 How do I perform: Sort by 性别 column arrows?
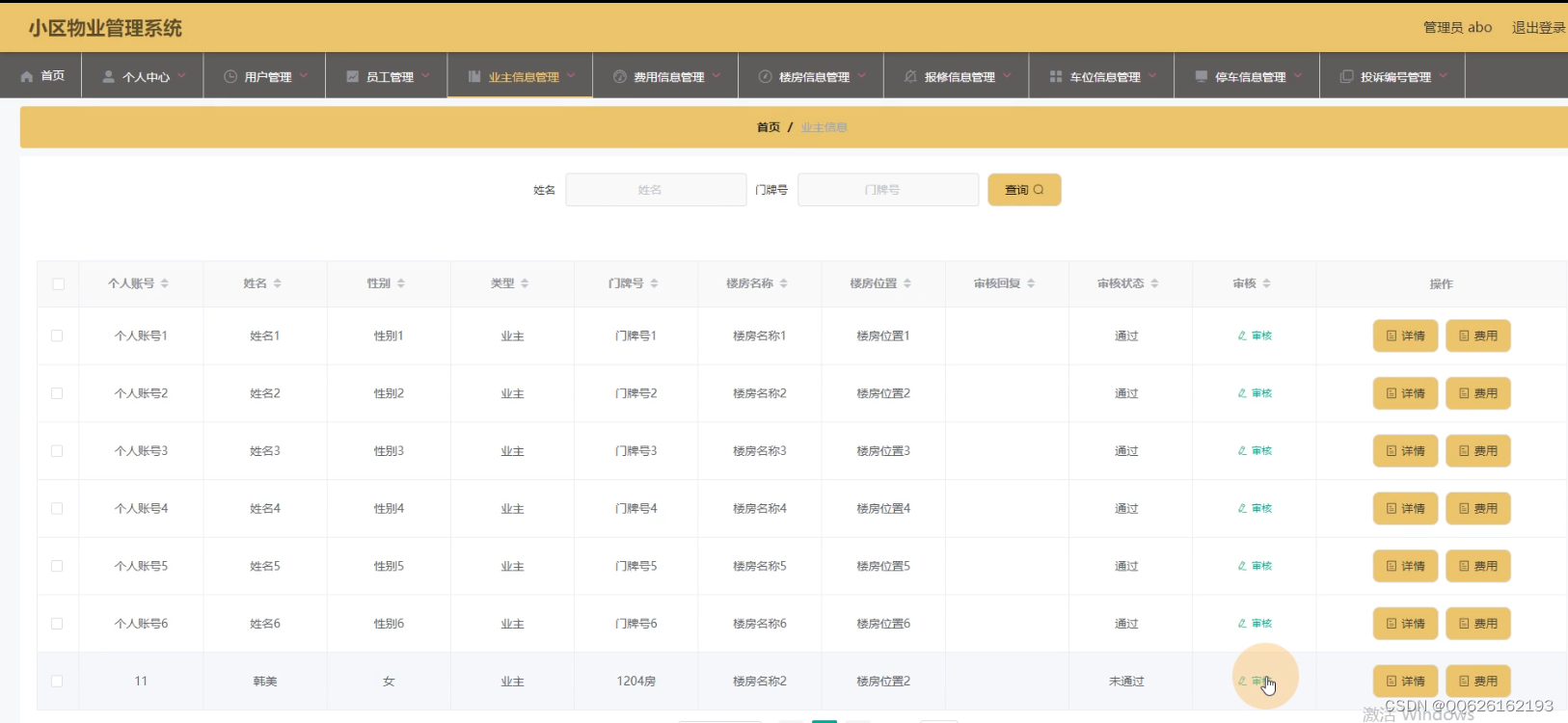(x=401, y=283)
